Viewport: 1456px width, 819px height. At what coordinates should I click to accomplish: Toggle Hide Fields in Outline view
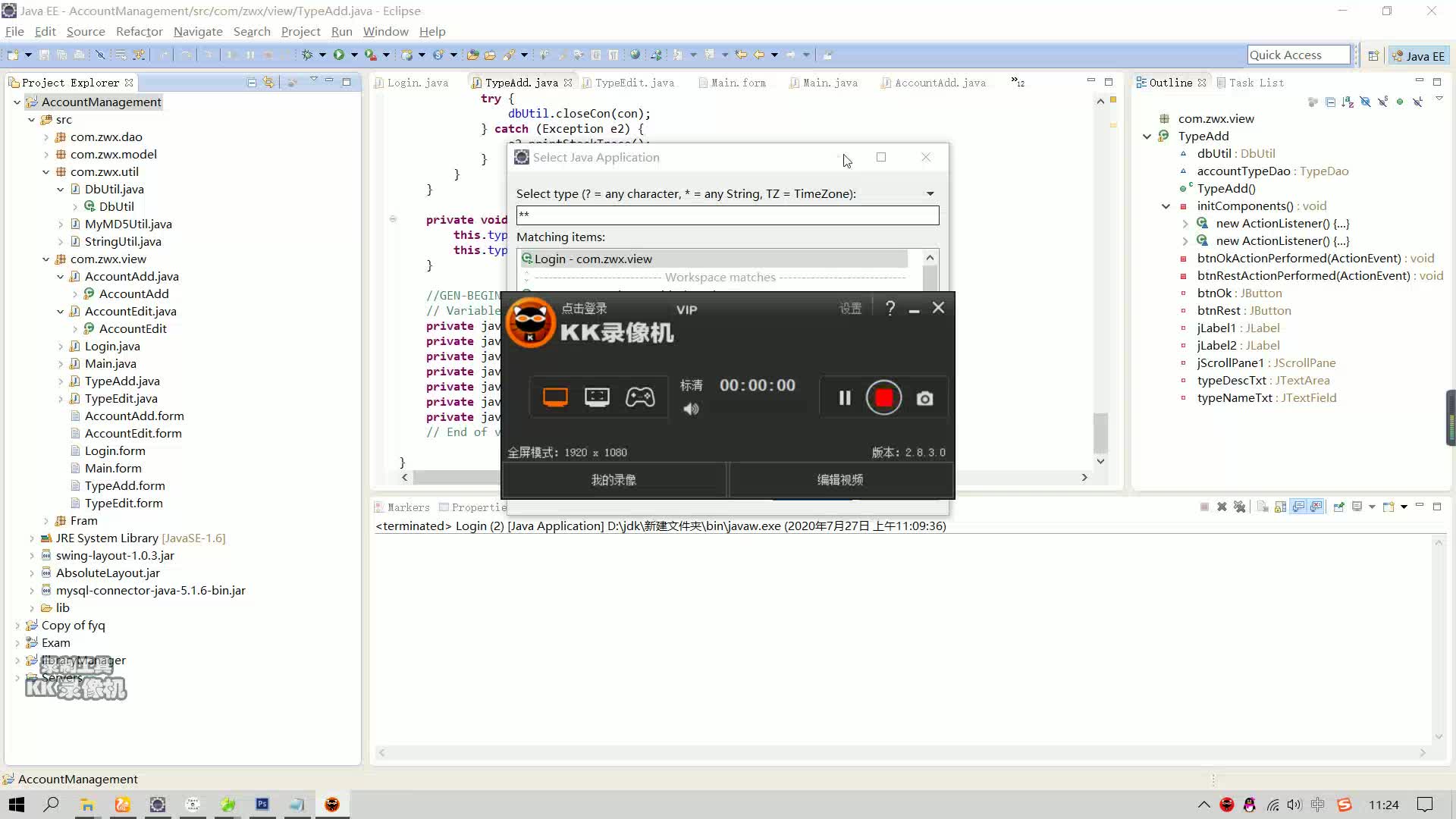pos(1365,102)
